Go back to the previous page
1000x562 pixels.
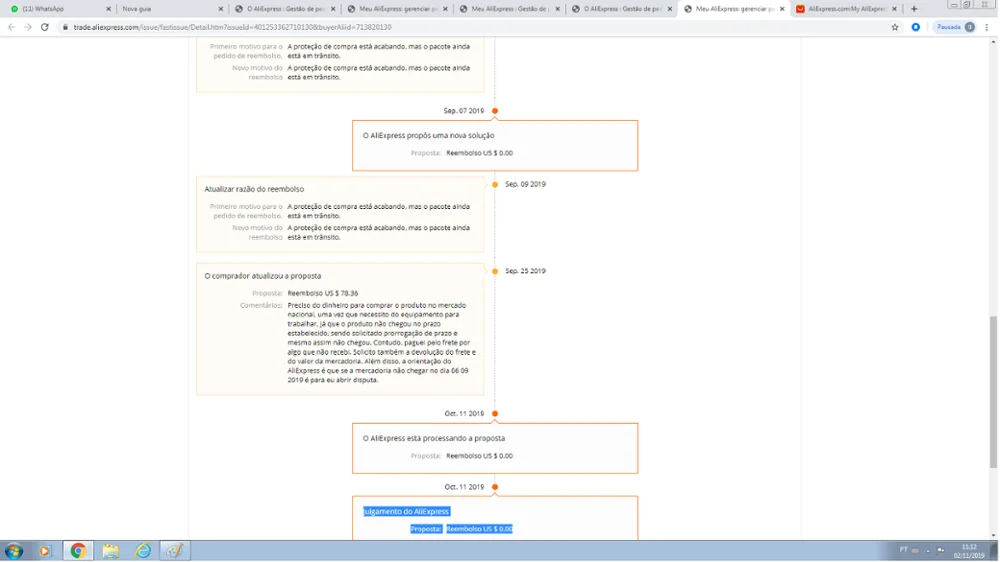[11, 27]
